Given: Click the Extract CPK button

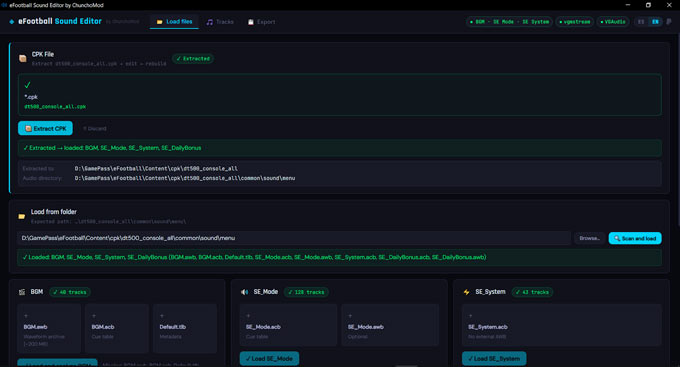Looking at the screenshot, I should click(x=46, y=128).
